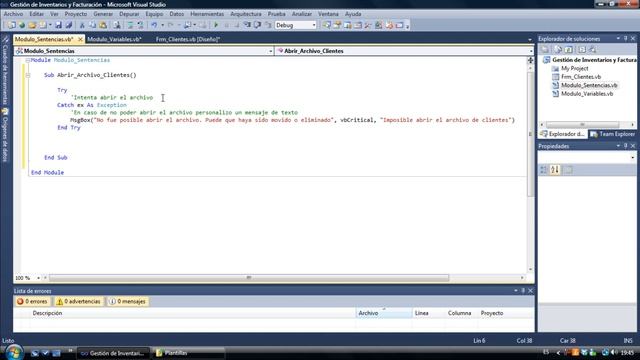Show all files in Solution Explorer toolbar
The image size is (640, 360).
(x=558, y=49)
